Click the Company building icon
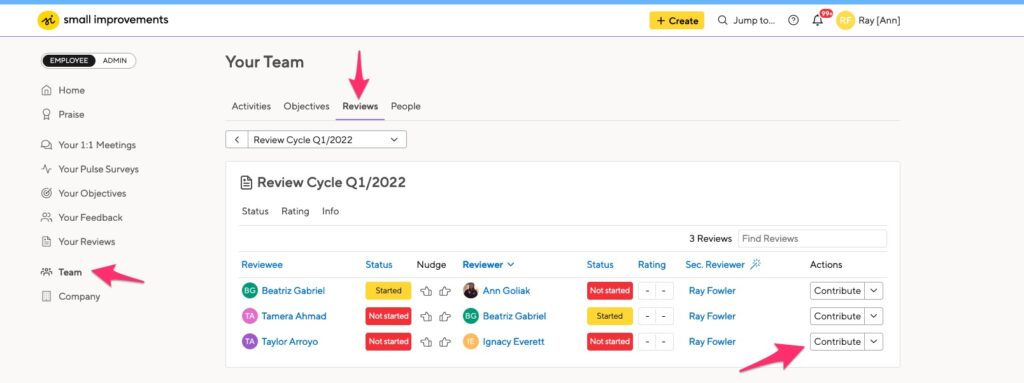The image size is (1024, 383). click(46, 297)
